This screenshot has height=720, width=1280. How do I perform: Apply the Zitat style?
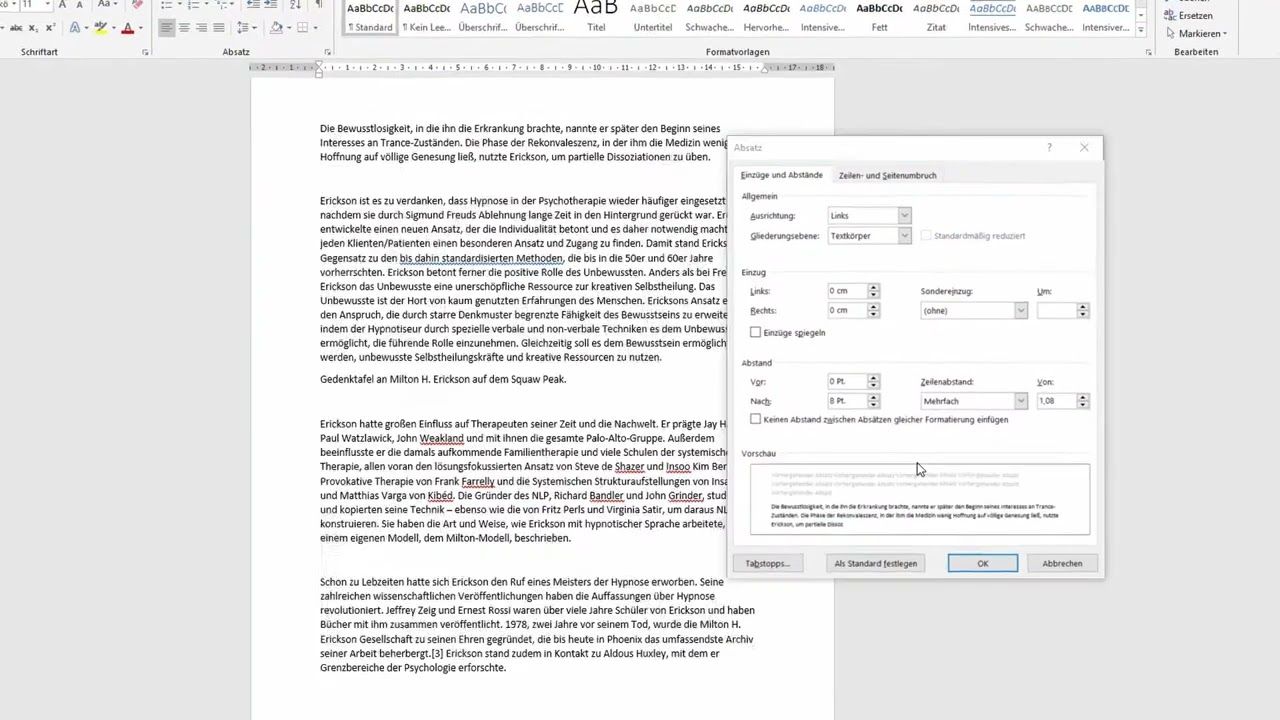[x=936, y=17]
